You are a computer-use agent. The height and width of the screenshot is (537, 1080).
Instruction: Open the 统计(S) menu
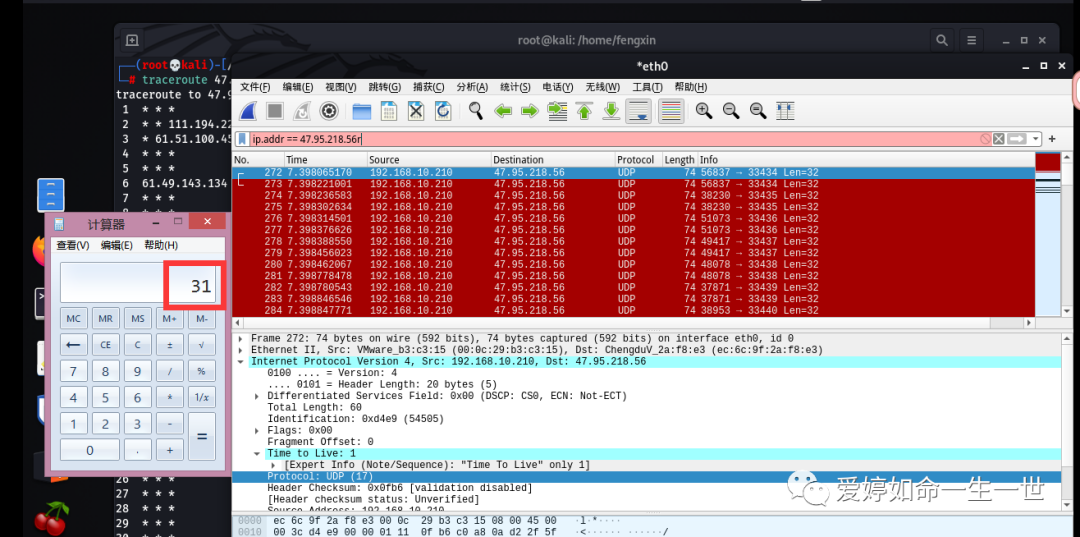[515, 87]
